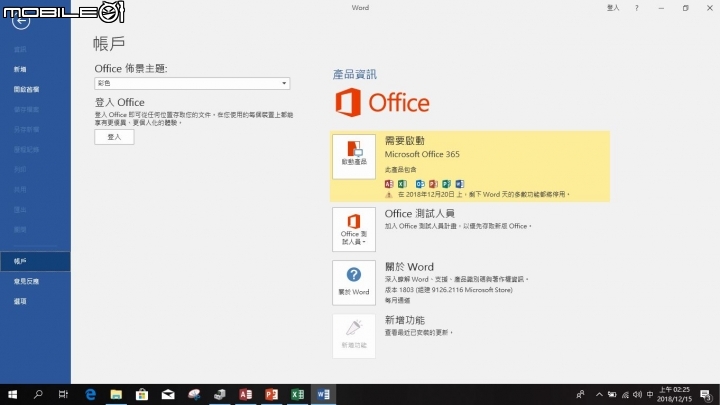Select the 資訊 sidebar item
The height and width of the screenshot is (405, 720).
tap(20, 49)
